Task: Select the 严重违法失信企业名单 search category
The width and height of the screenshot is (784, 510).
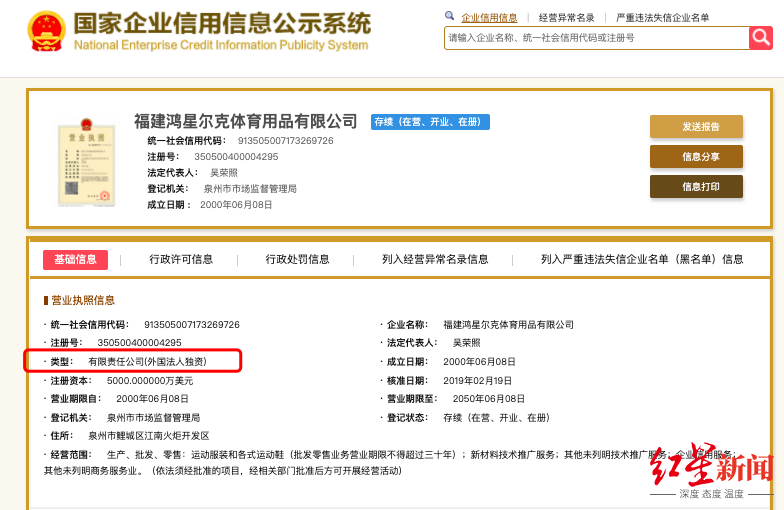Action: 662,18
